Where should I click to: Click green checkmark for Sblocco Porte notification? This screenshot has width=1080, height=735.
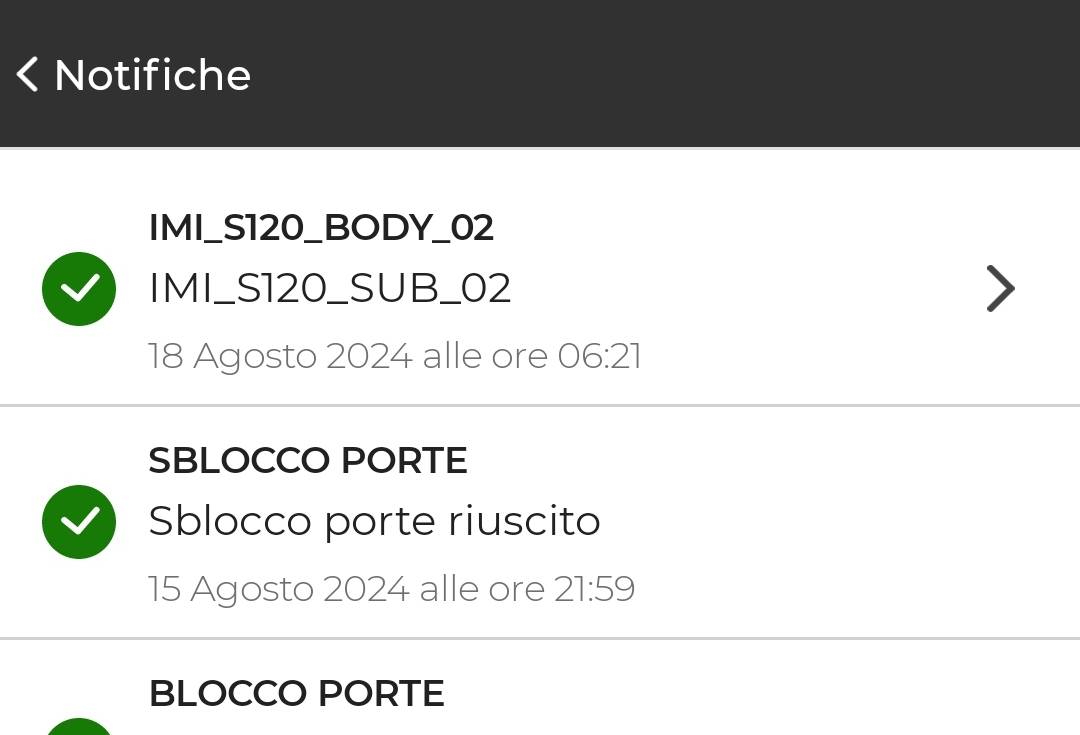(x=79, y=521)
